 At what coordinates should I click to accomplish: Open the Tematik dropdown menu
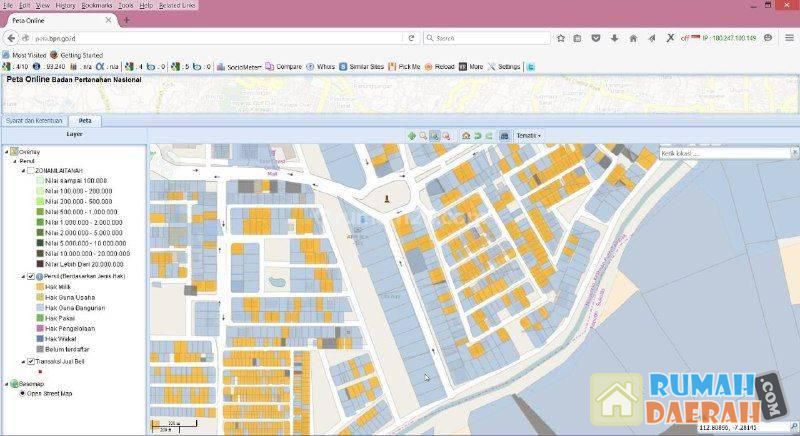point(528,135)
